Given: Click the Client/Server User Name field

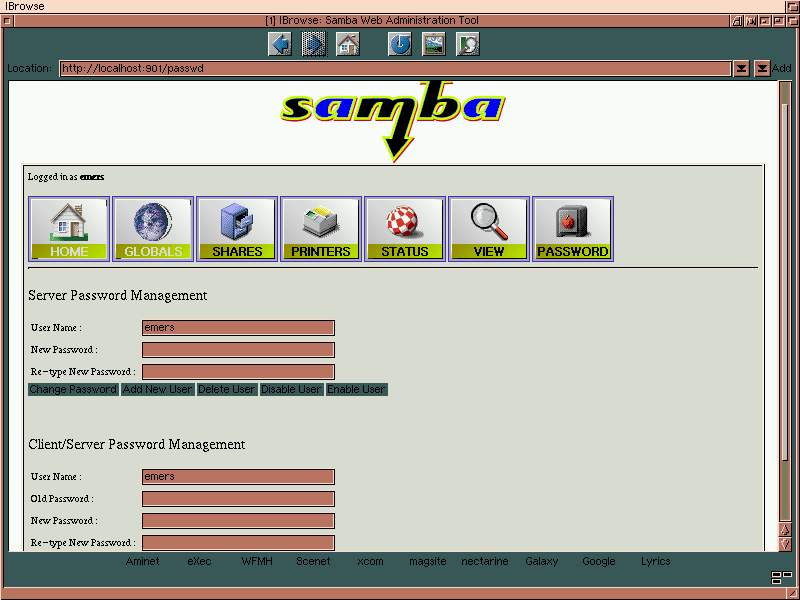Looking at the screenshot, I should [238, 477].
